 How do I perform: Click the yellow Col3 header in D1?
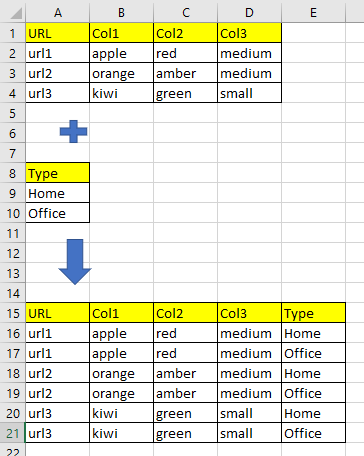[249, 33]
